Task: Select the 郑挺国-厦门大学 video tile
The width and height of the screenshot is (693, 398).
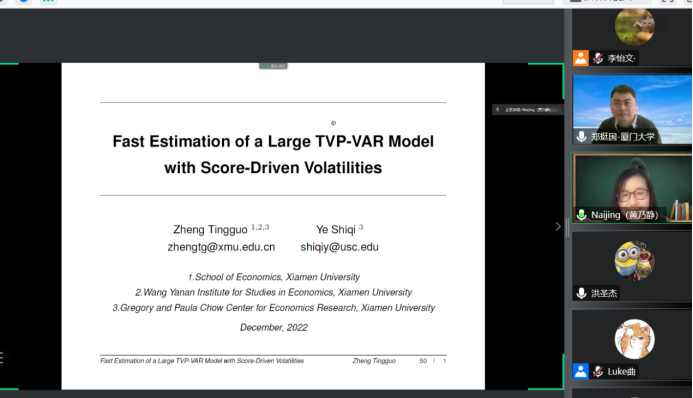Action: coord(632,110)
